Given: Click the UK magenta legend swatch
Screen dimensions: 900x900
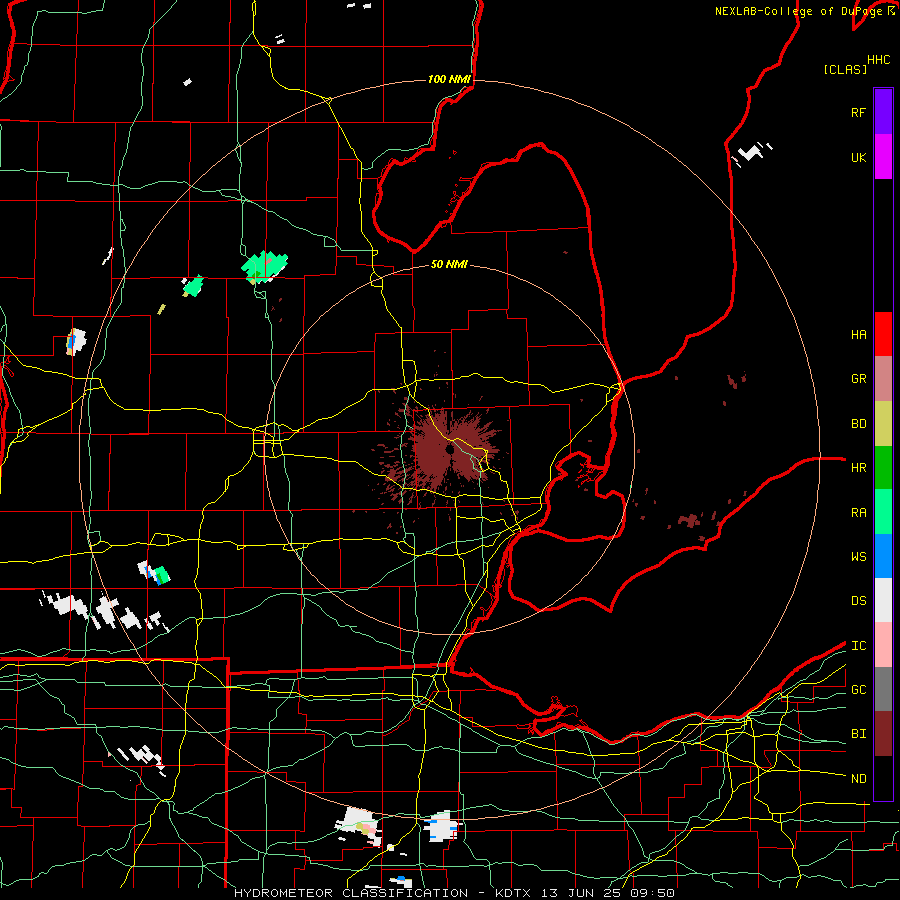Looking at the screenshot, I should [883, 157].
